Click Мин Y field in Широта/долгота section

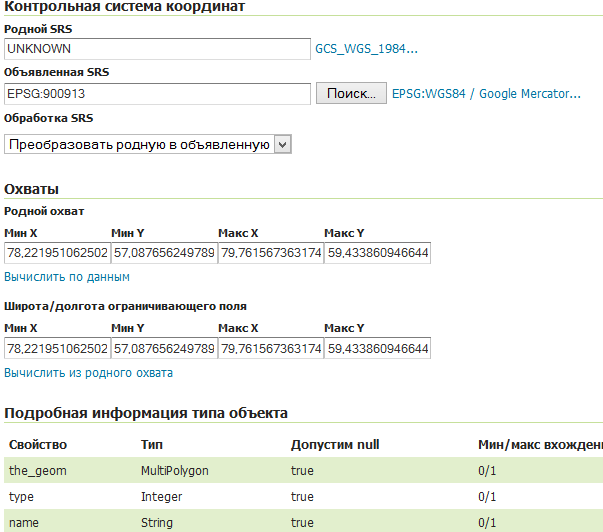[164, 349]
